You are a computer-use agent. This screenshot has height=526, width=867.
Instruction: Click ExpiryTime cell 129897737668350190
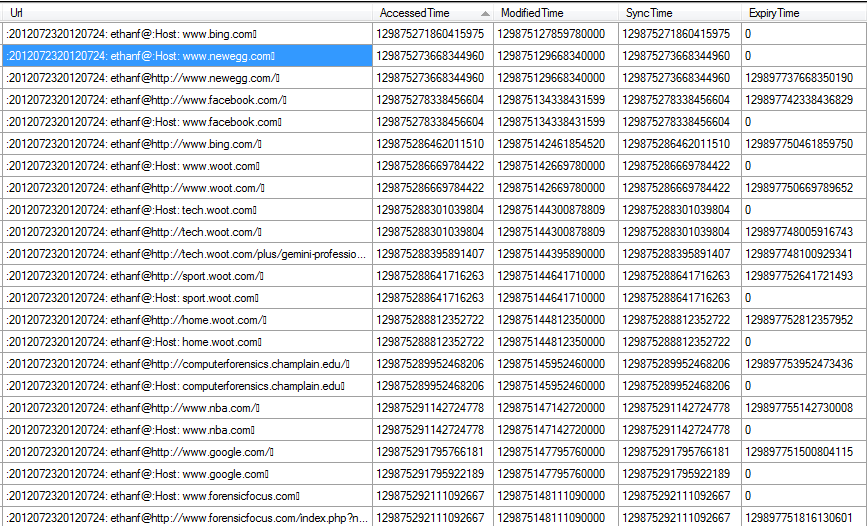click(x=804, y=78)
